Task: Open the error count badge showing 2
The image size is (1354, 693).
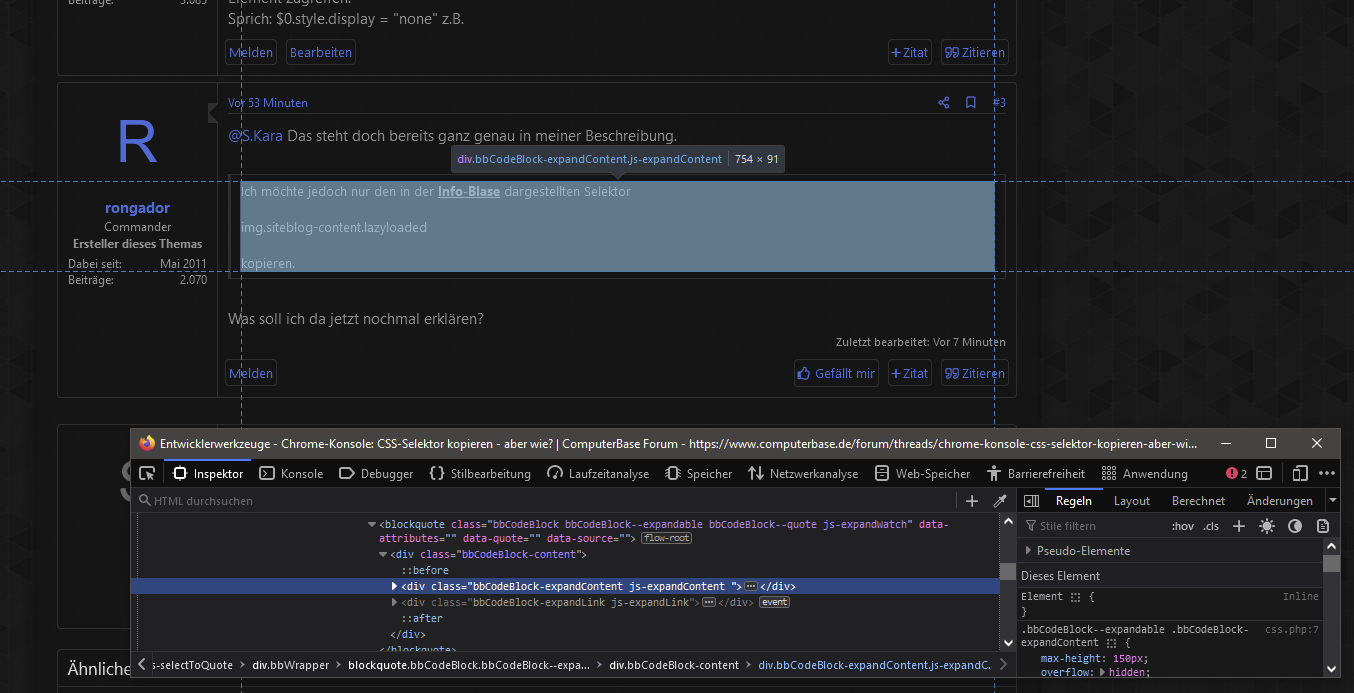Action: point(1237,474)
